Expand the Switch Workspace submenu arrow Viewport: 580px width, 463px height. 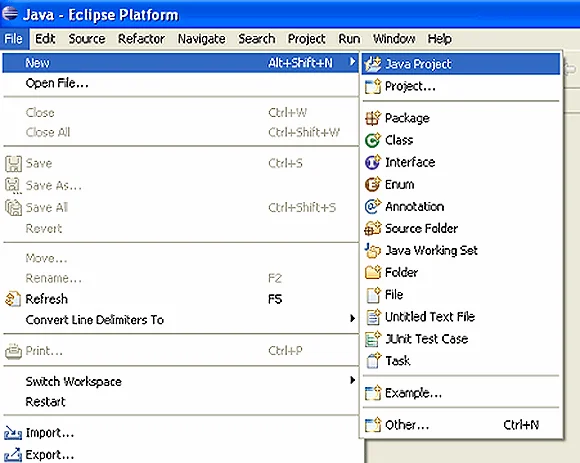[x=353, y=380]
